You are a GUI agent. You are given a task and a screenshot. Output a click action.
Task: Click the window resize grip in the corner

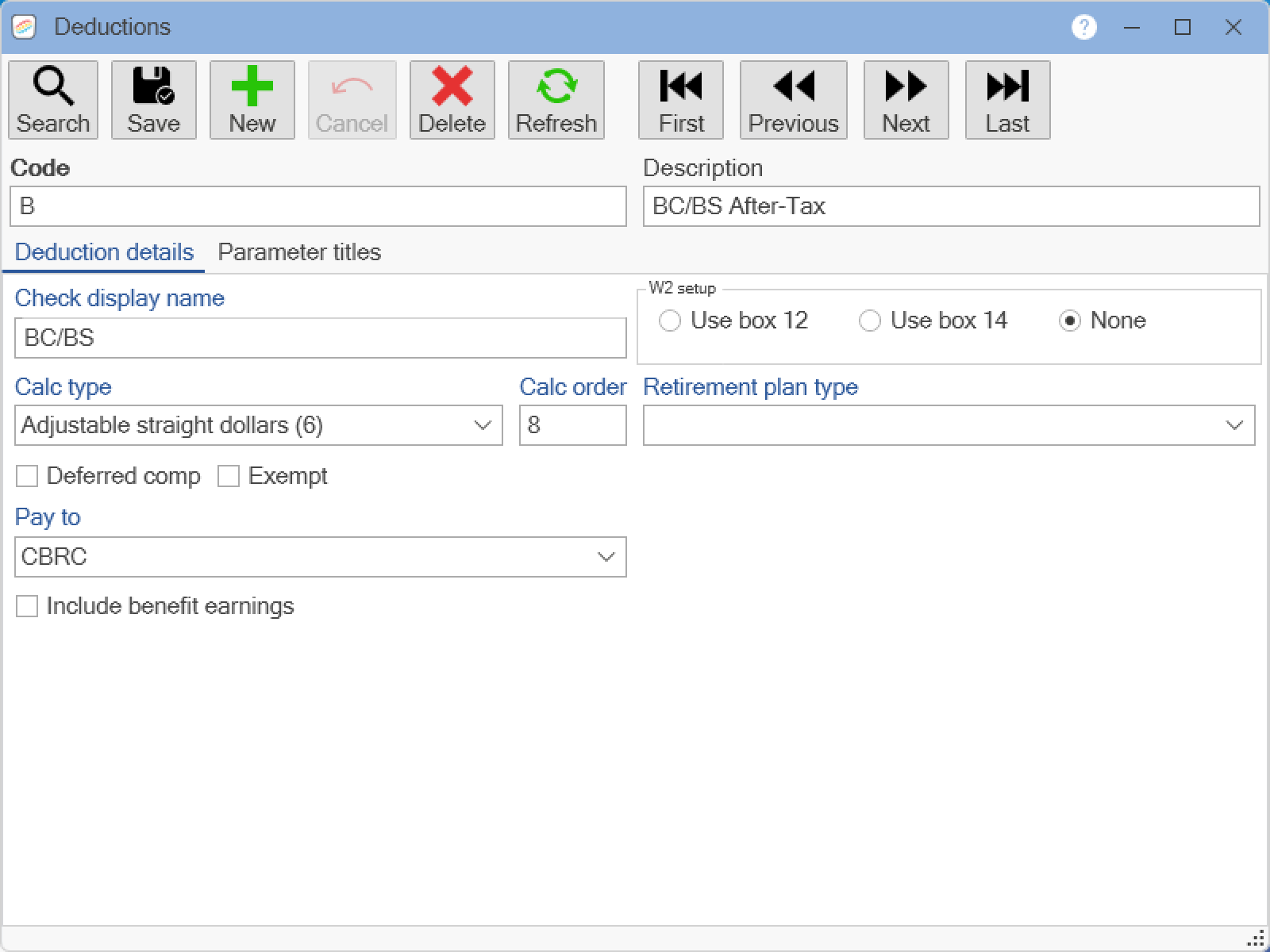pos(1256,939)
